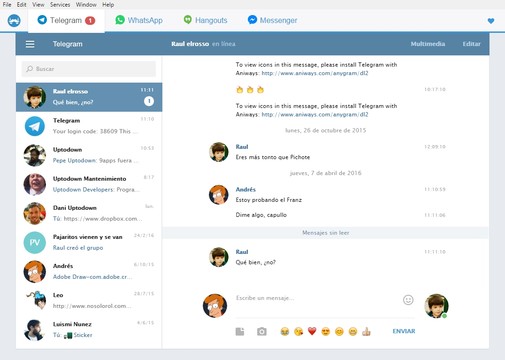Click the Buscar search field

click(89, 69)
